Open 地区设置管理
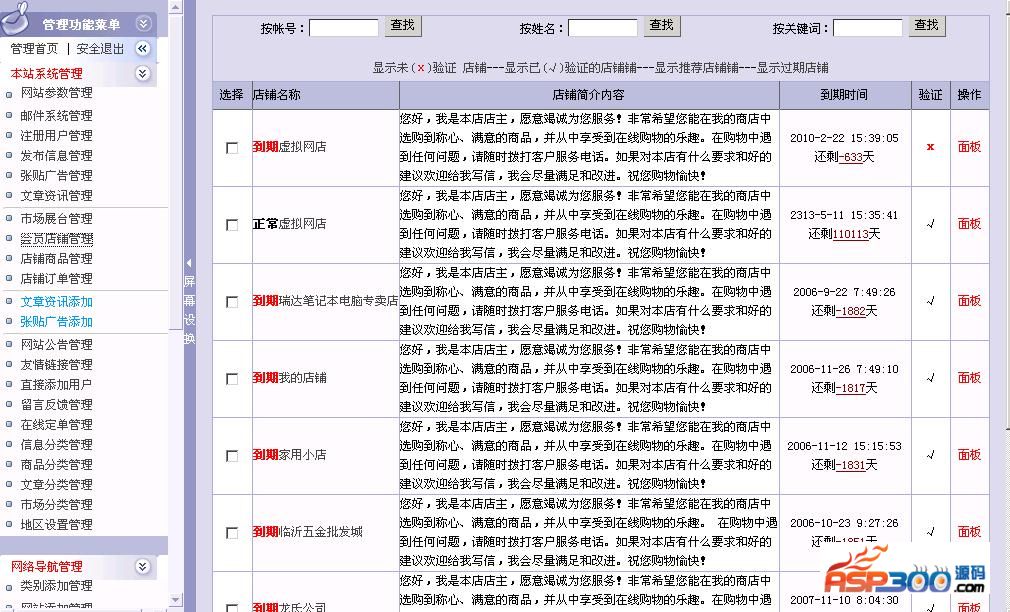The image size is (1010, 612). [56, 524]
